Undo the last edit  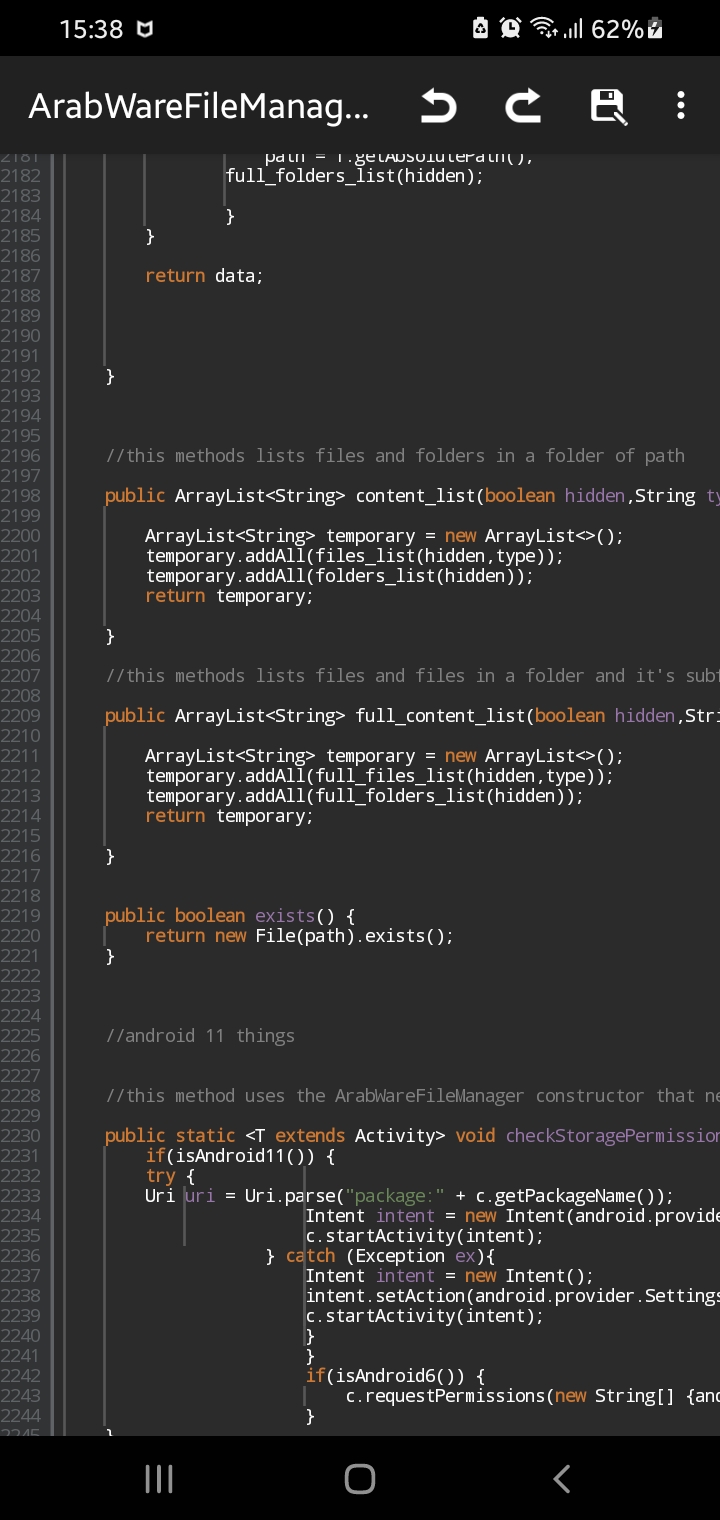(x=438, y=105)
